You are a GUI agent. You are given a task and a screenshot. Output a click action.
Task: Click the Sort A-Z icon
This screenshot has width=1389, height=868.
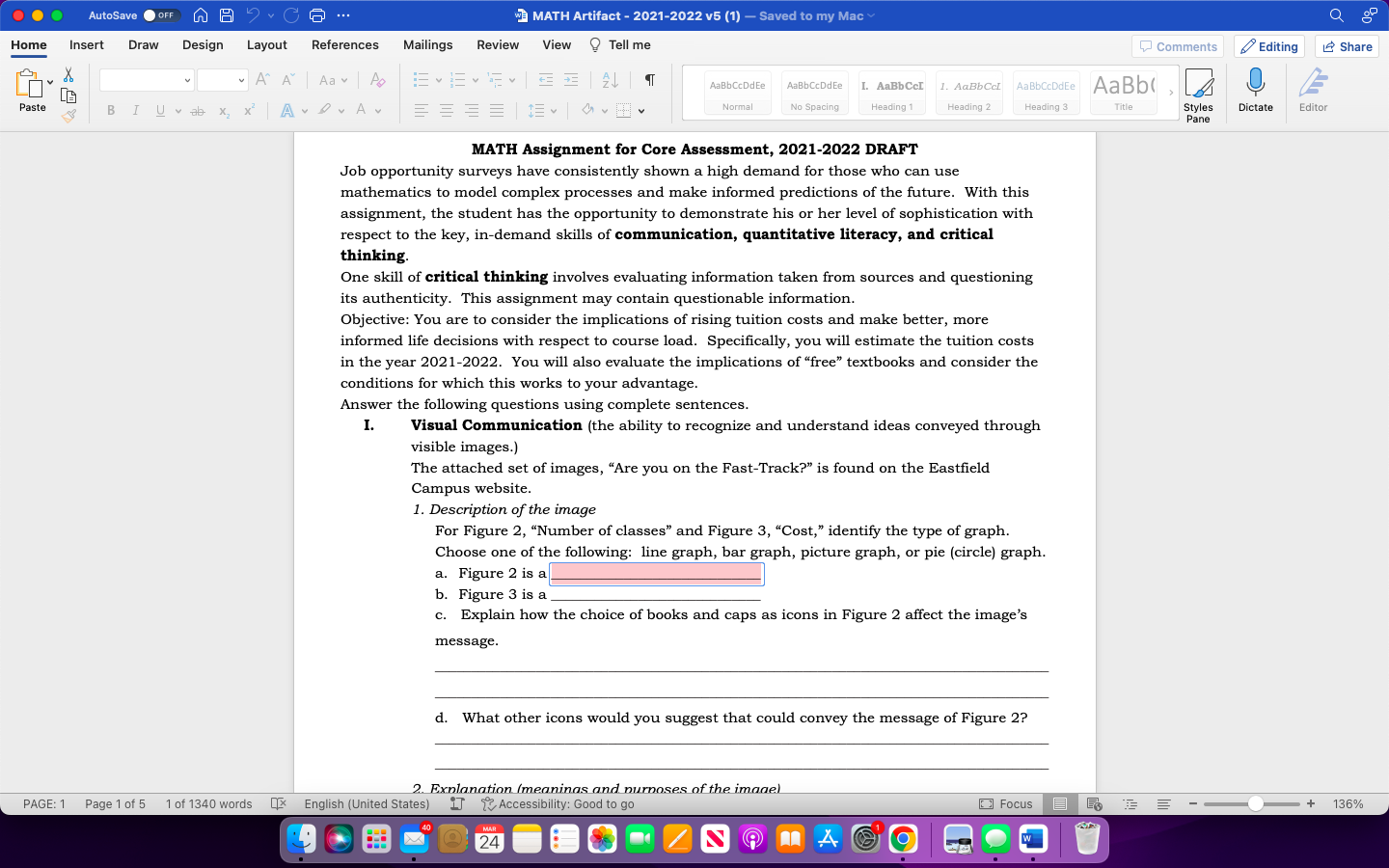tap(609, 79)
